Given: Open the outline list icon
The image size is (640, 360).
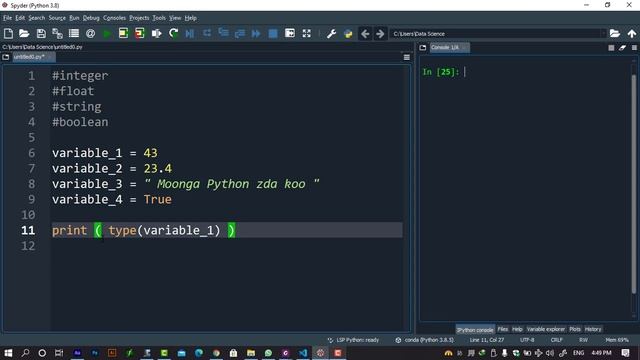Looking at the screenshot, I should [74, 33].
